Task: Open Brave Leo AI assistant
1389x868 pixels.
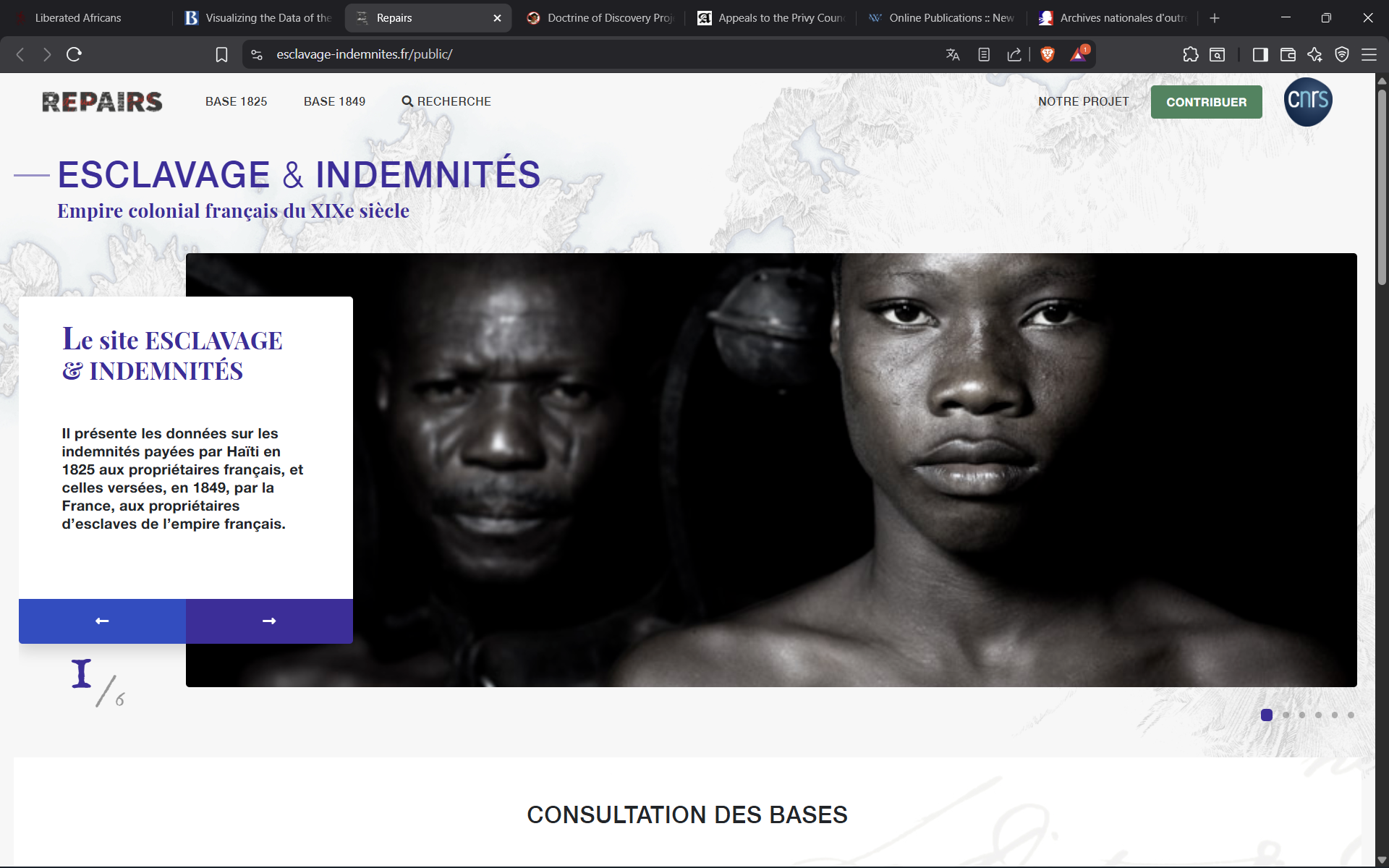Action: [1314, 54]
